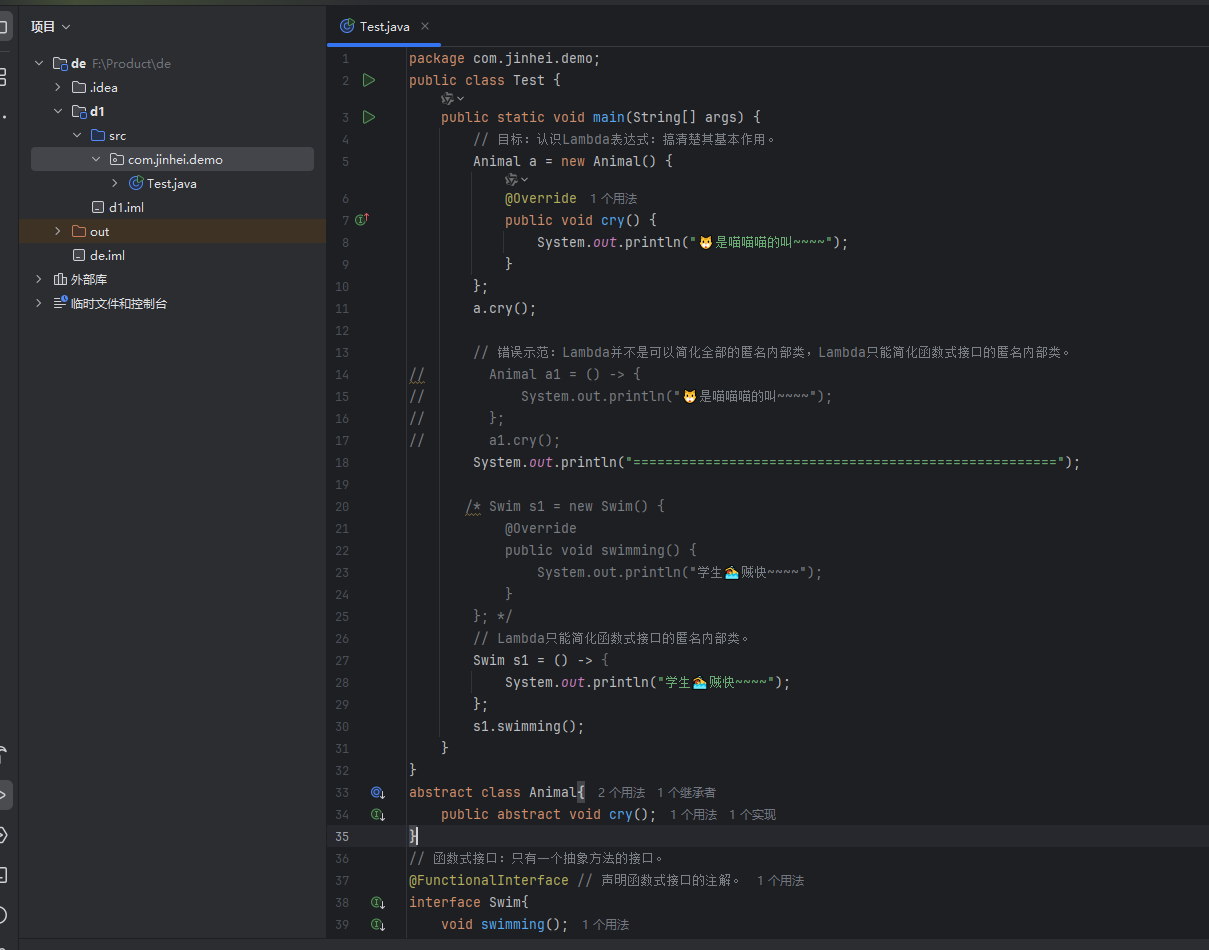Collapse the d1 module node

pyautogui.click(x=58, y=111)
